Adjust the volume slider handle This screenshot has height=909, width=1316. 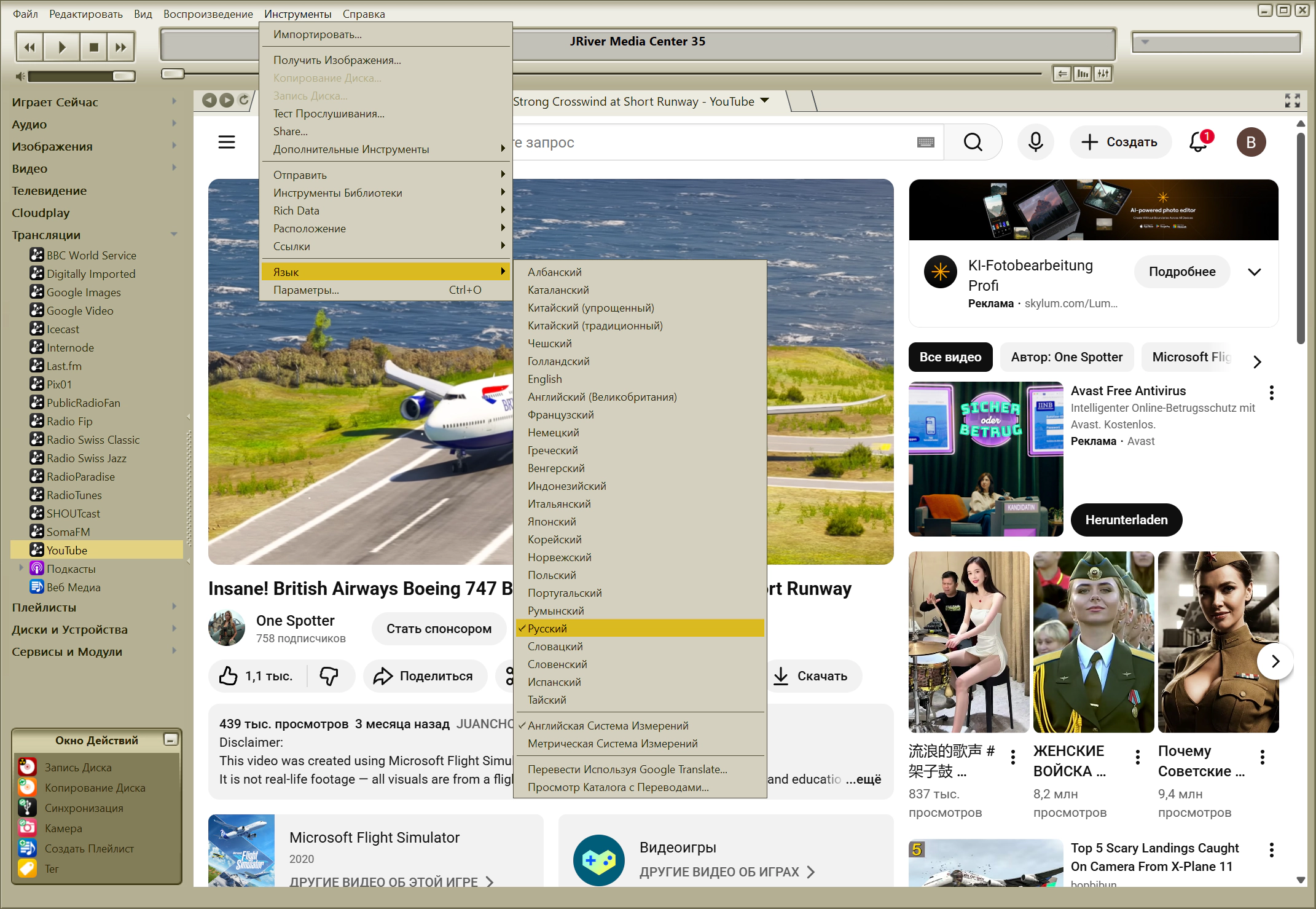coord(123,76)
